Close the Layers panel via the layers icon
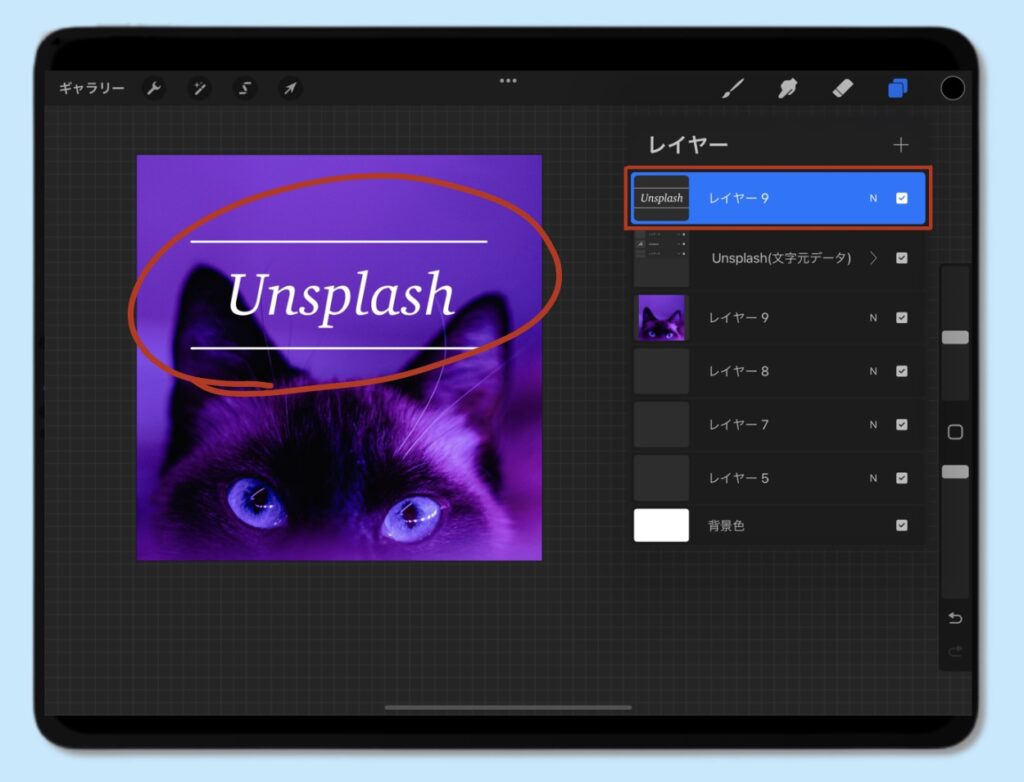 (x=898, y=88)
